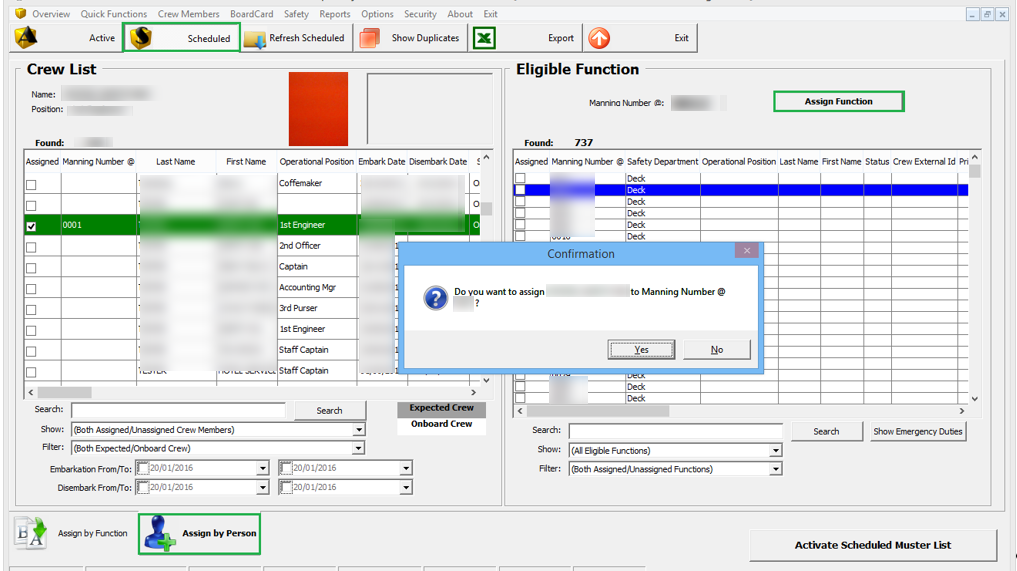Click Crew List vertical scrollbar down arrow
The width and height of the screenshot is (1017, 571).
[486, 381]
